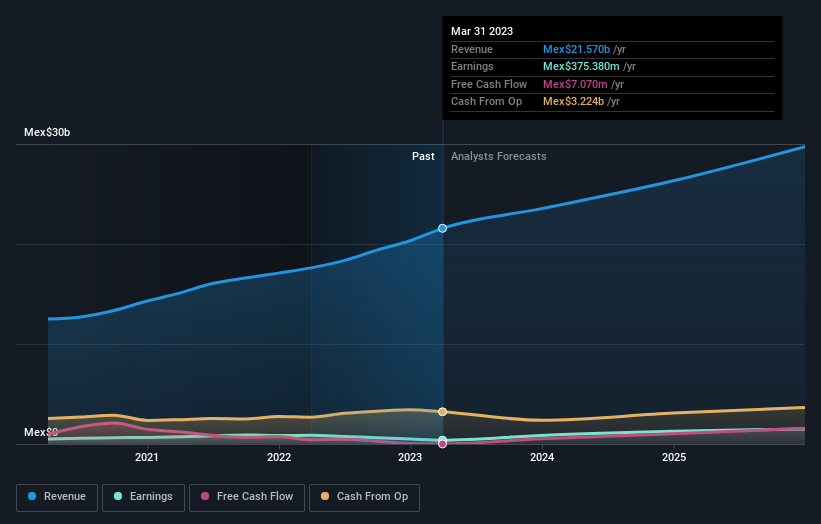Click the Revenue row label in tooltip
821x524 pixels.
click(472, 49)
